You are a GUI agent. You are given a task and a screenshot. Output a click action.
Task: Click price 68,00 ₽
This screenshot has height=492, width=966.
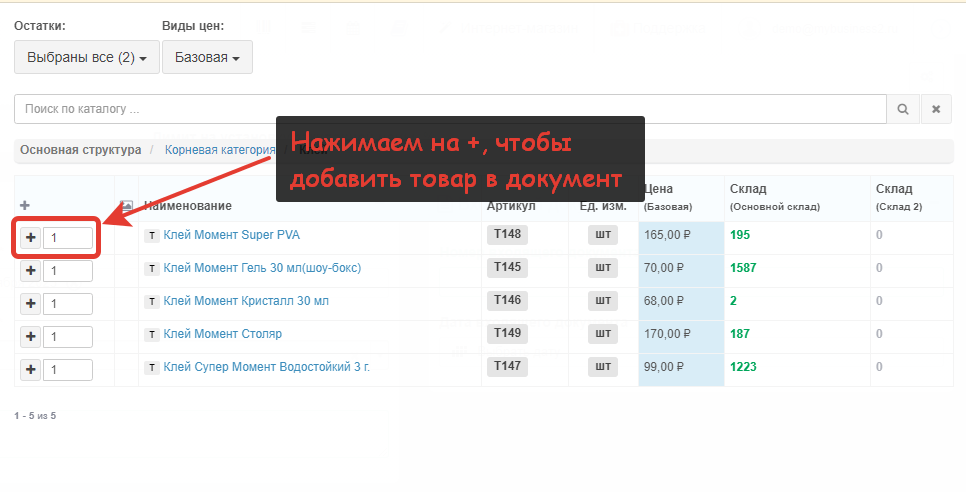pos(664,301)
